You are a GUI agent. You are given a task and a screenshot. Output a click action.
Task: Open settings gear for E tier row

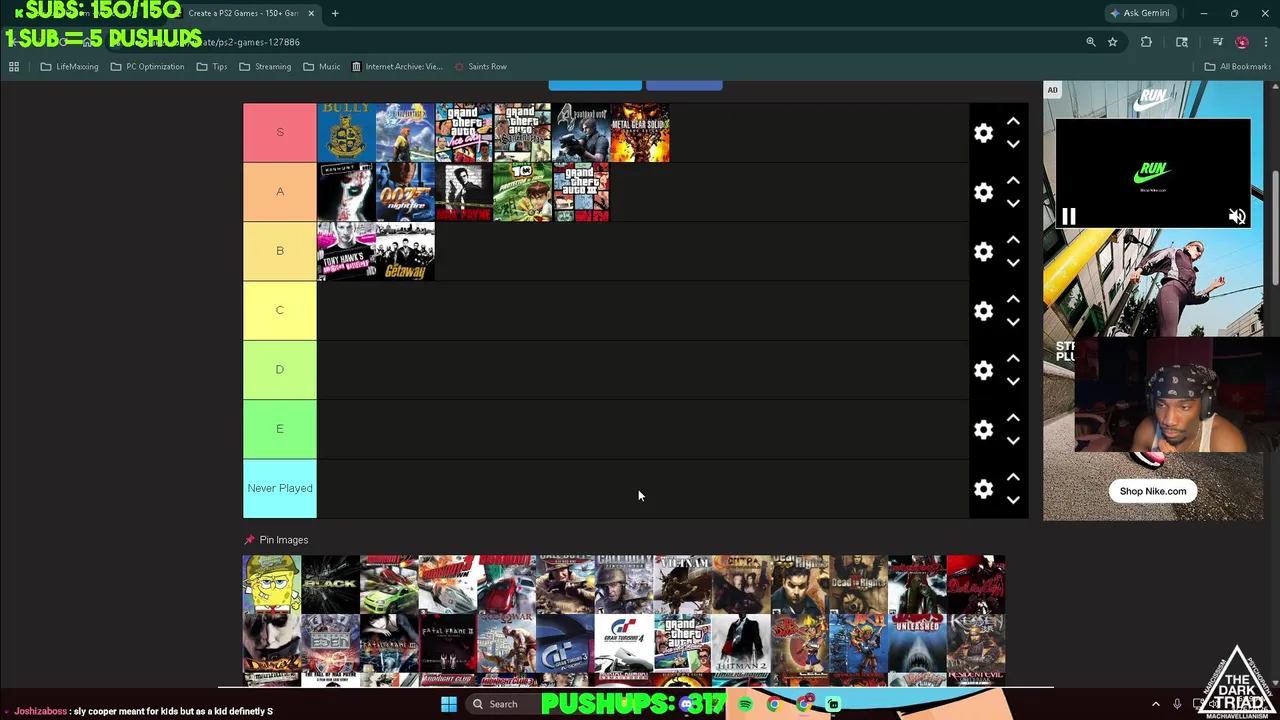(984, 429)
